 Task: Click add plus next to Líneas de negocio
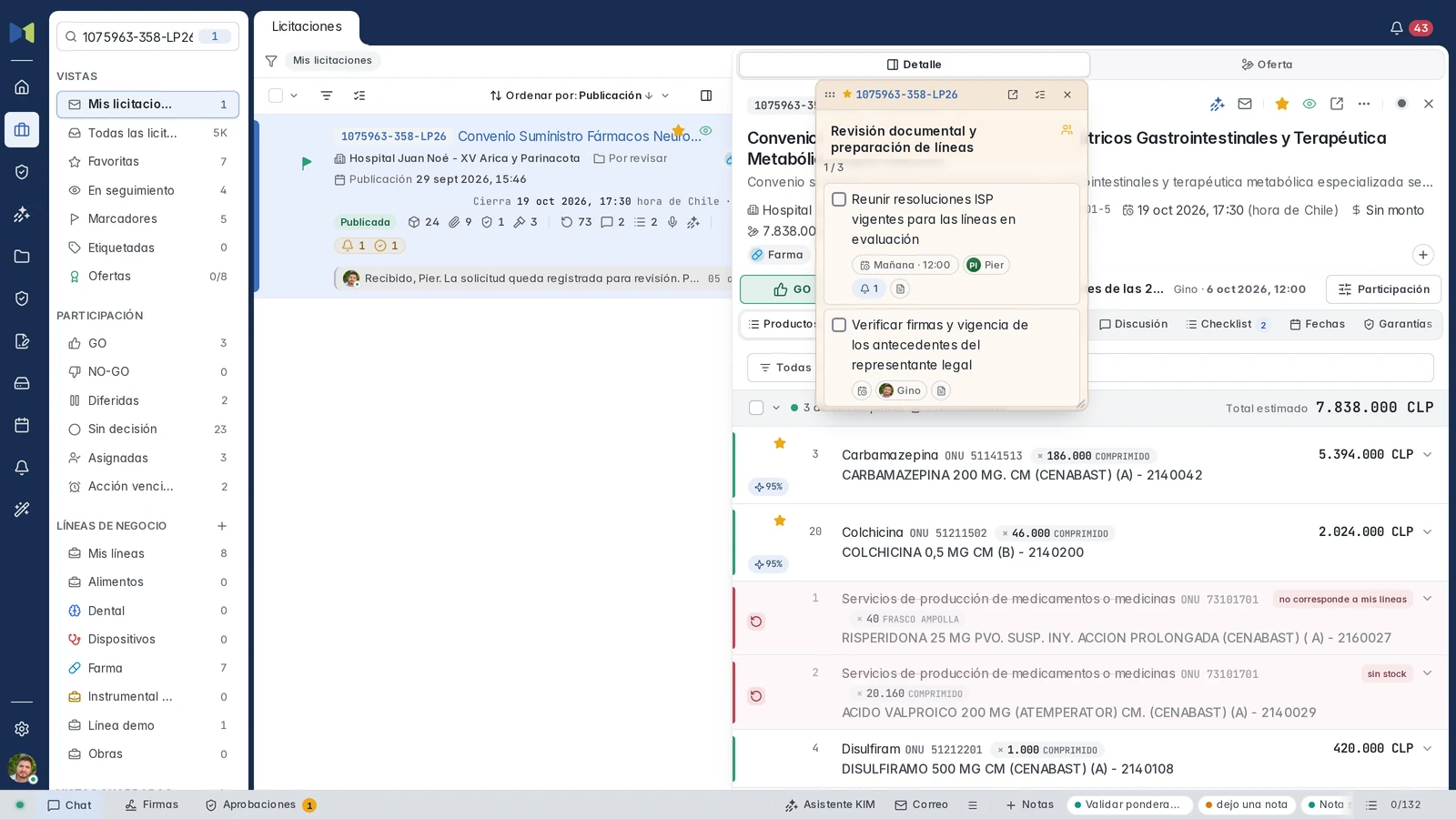click(222, 526)
